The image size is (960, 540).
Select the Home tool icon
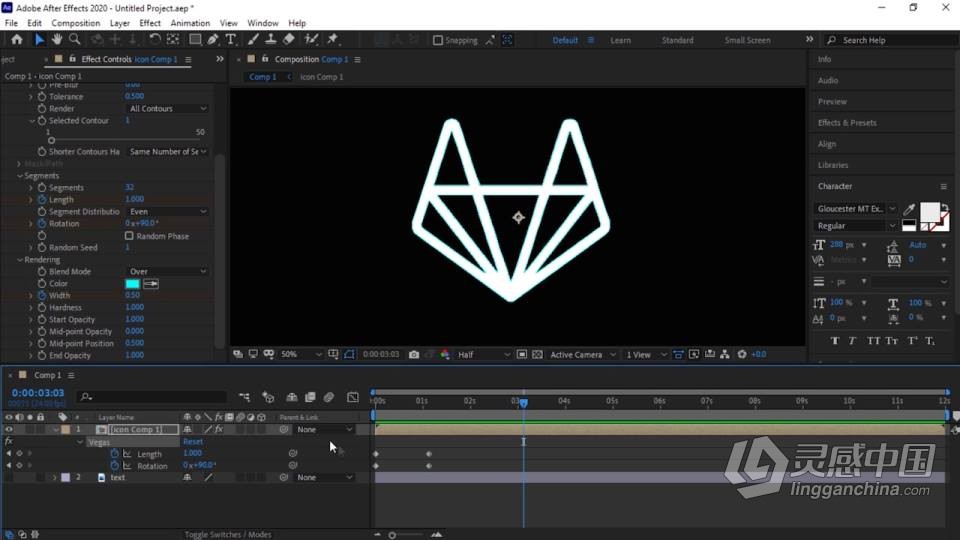pos(17,40)
